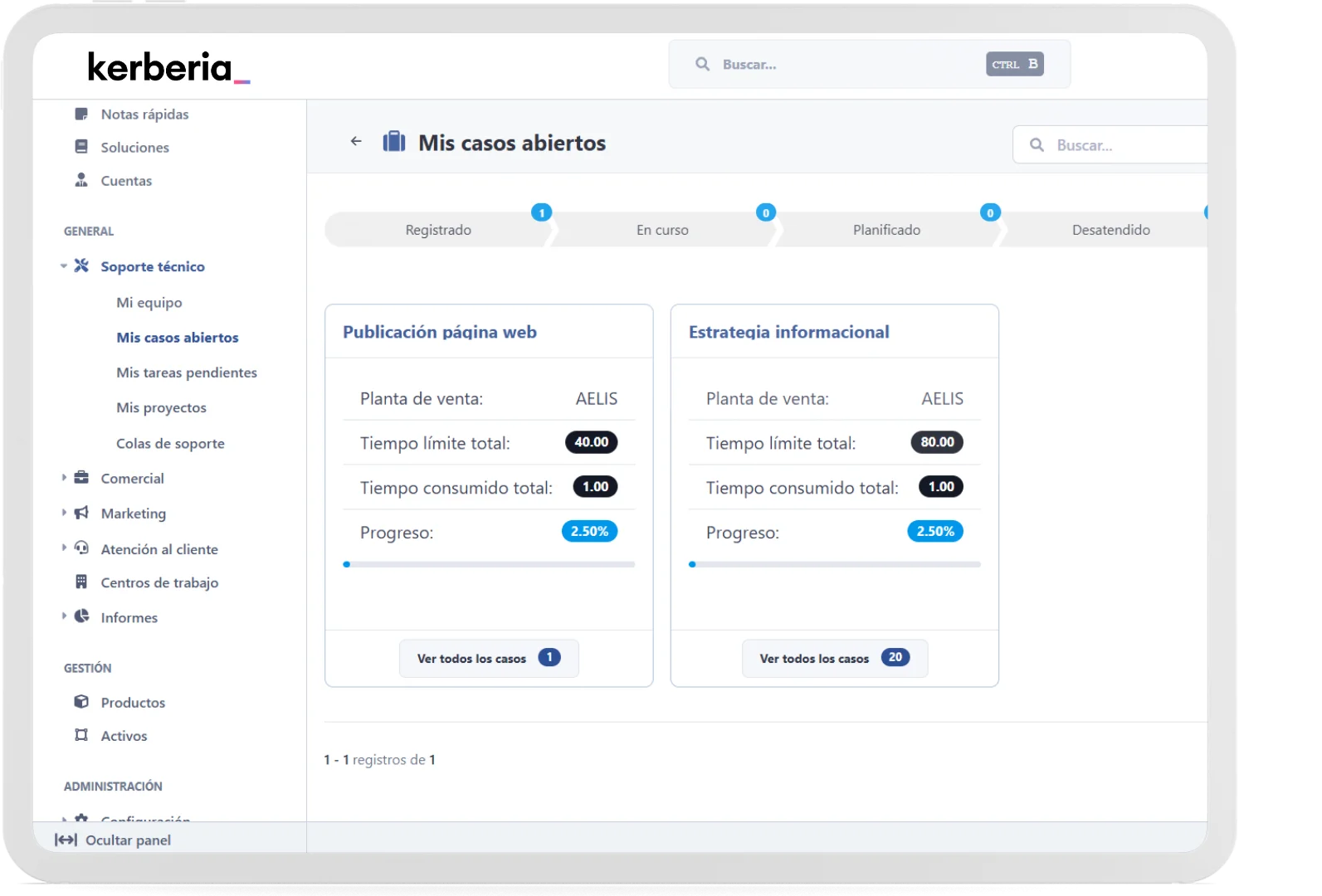The height and width of the screenshot is (896, 1322).
Task: Click the Planificado count badge 0
Action: [x=990, y=212]
